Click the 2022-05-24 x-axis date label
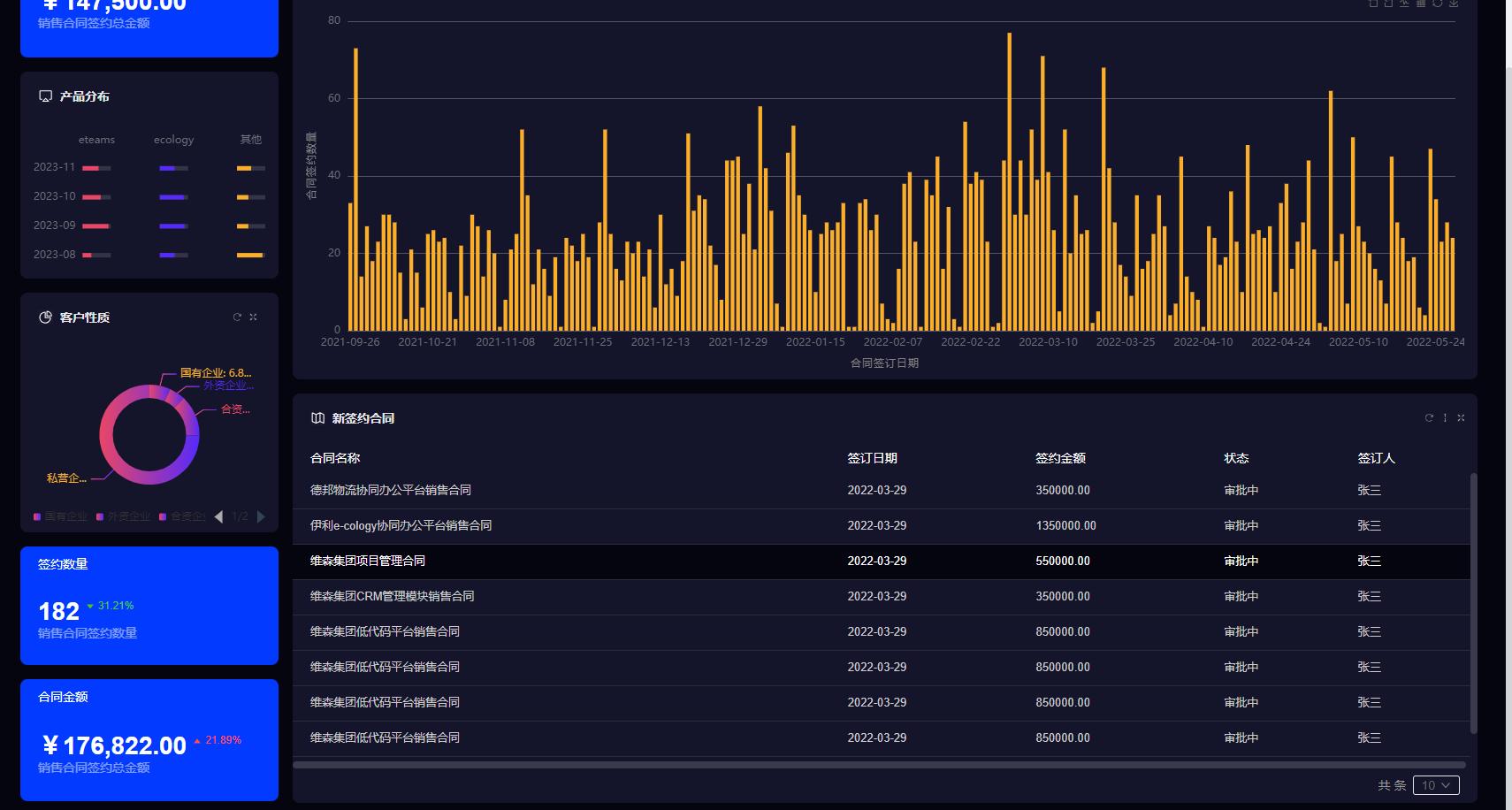Screen dimensions: 1512x810 [x=1435, y=342]
